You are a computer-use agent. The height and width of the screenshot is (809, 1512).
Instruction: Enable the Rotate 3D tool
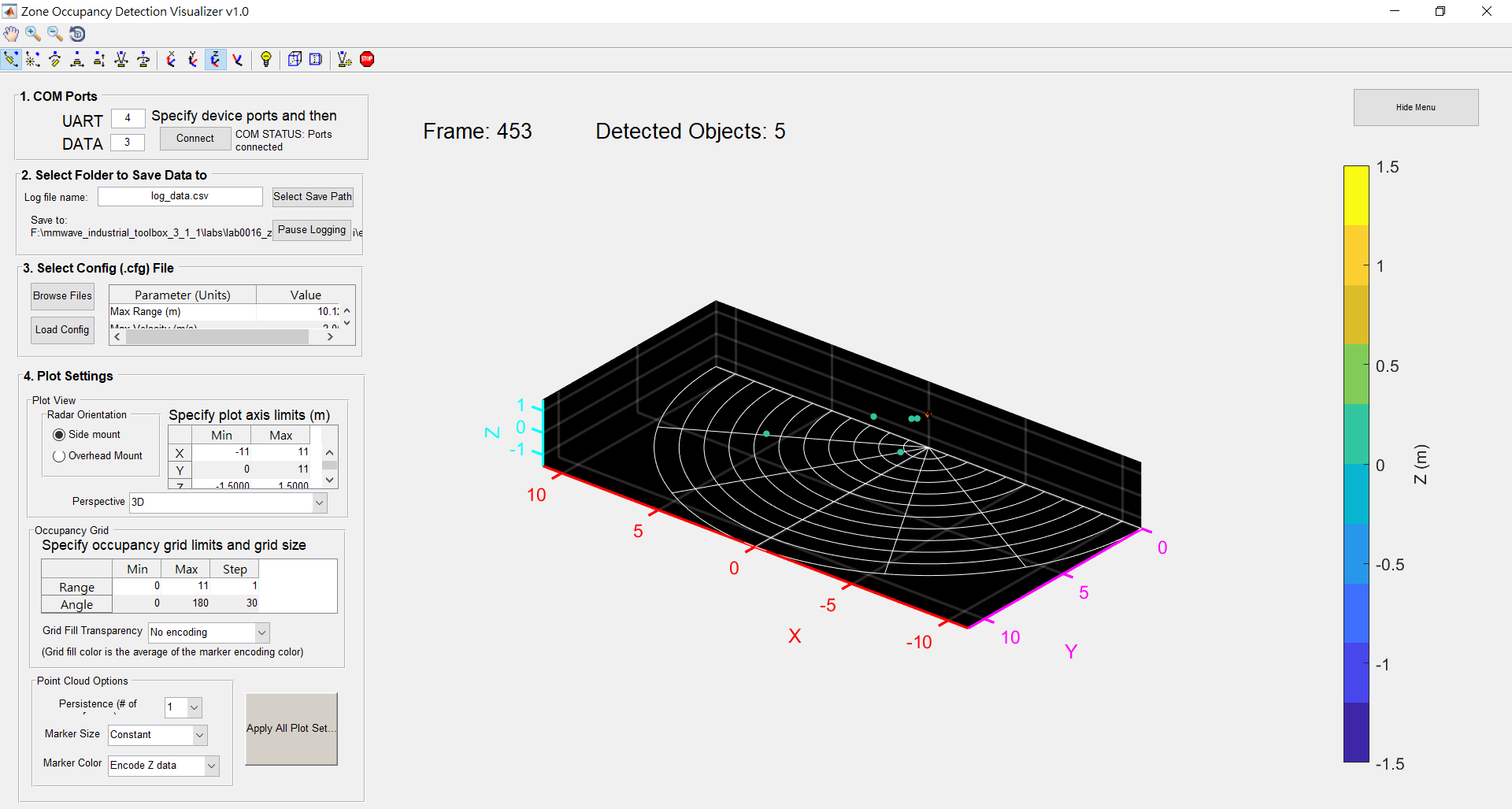[77, 33]
